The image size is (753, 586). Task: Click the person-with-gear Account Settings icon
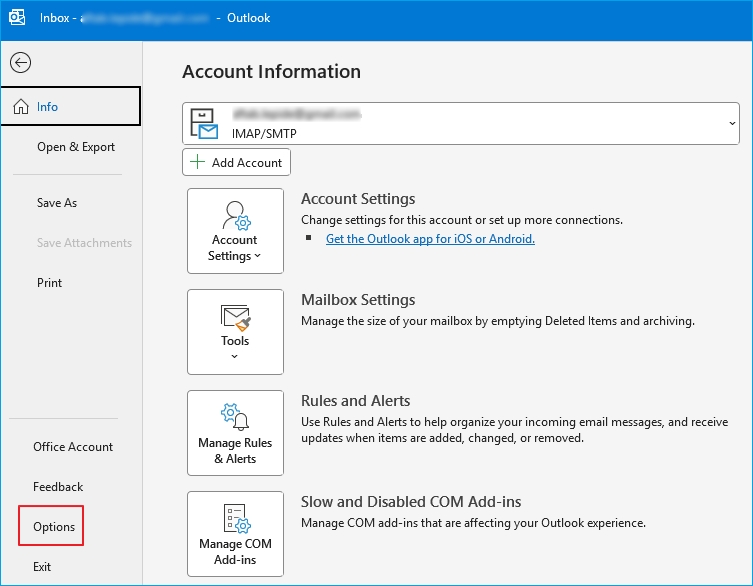(236, 216)
